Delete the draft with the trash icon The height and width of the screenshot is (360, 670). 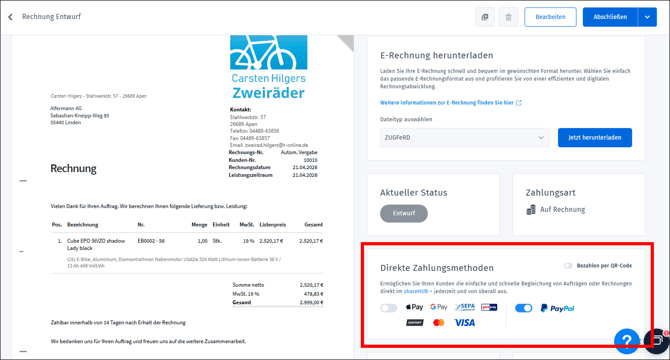[x=508, y=17]
